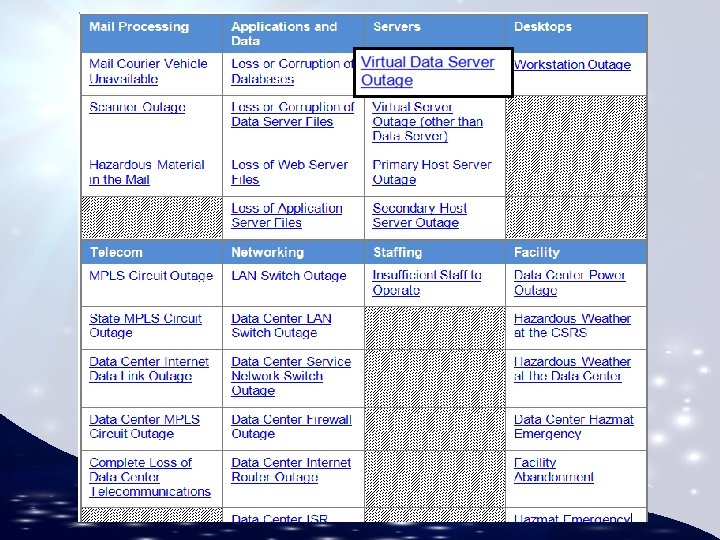Open Data Center MPLS Circuit Outage link
Screen dimensions: 720x540
click(144, 427)
